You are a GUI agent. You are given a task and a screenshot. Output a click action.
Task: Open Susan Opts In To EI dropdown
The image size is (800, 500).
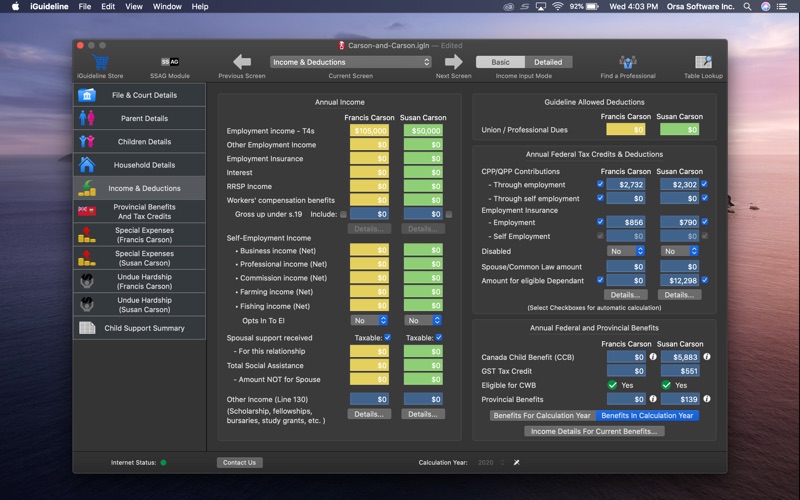click(423, 320)
